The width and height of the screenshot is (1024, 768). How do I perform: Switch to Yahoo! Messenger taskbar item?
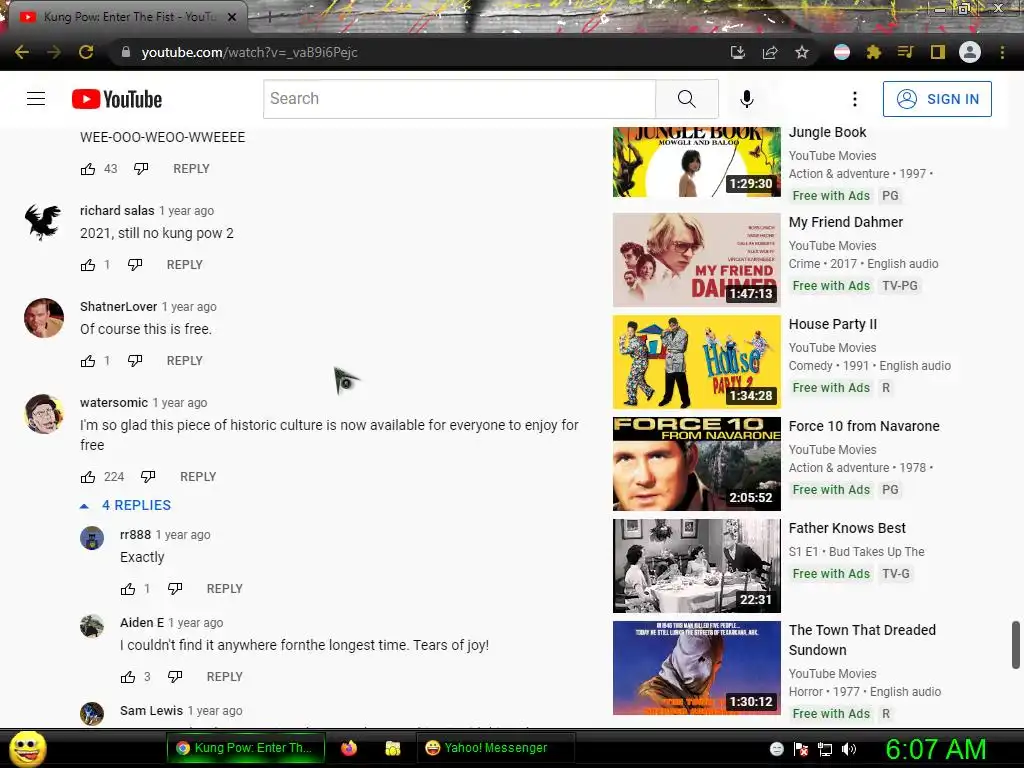[495, 748]
